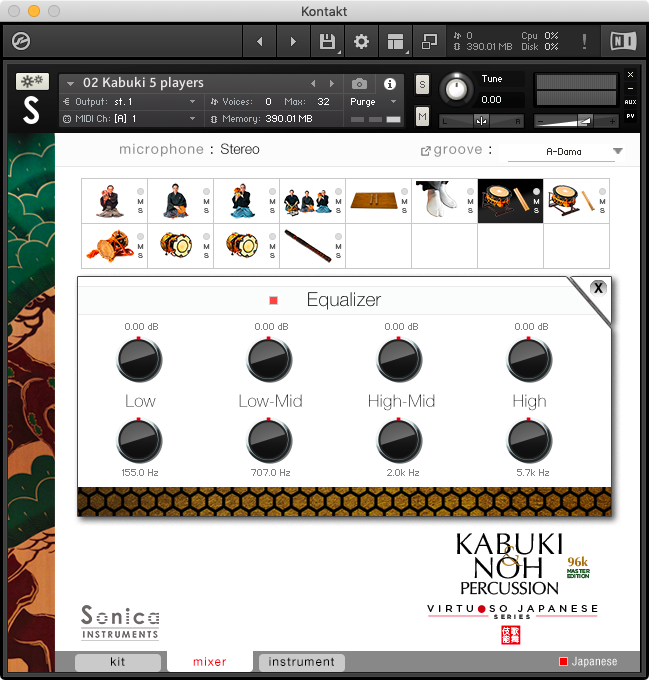
Task: Click the High gain knob
Action: point(529,360)
